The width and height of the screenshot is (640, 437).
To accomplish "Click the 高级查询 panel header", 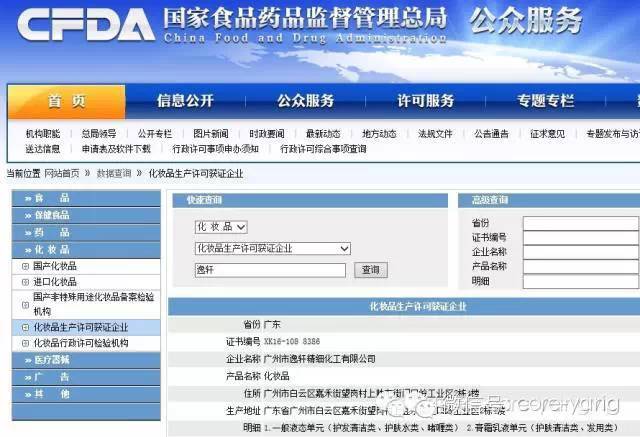I will [x=549, y=200].
